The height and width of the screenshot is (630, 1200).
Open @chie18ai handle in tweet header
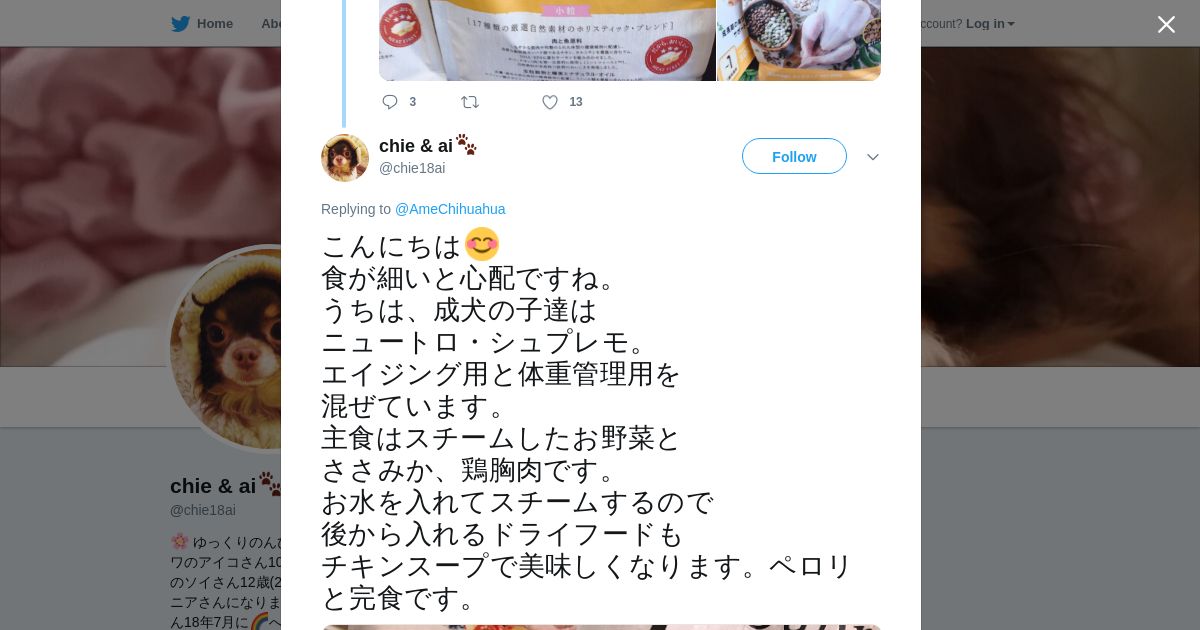[x=412, y=168]
